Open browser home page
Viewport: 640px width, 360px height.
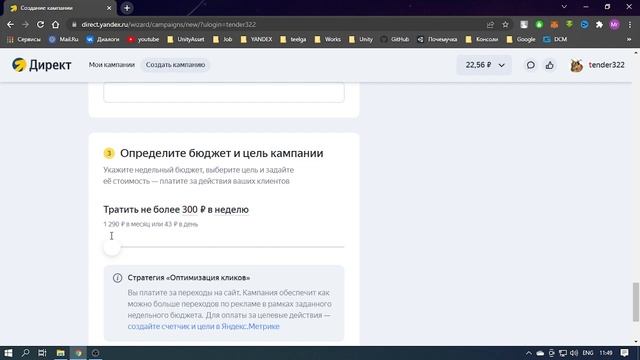[x=56, y=24]
